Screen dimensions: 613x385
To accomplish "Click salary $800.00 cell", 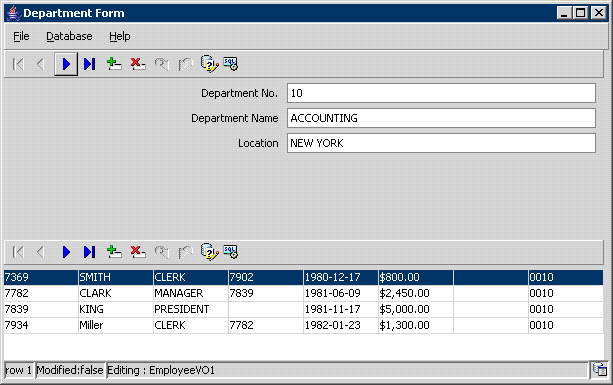I will pyautogui.click(x=416, y=277).
